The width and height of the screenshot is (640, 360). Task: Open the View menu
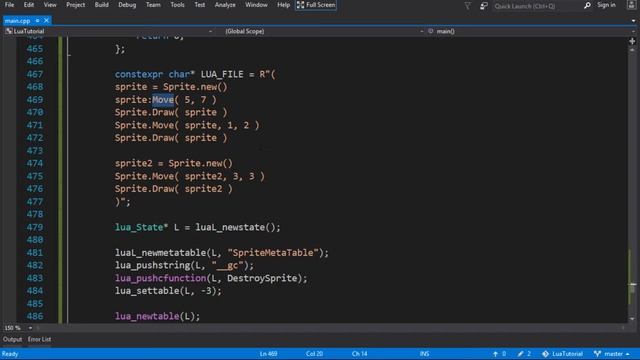click(50, 5)
